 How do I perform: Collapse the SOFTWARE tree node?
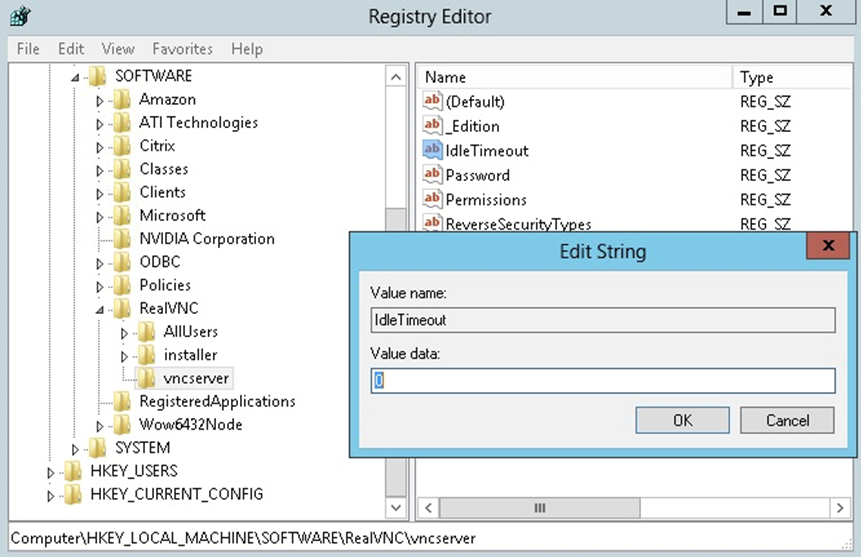[76, 77]
